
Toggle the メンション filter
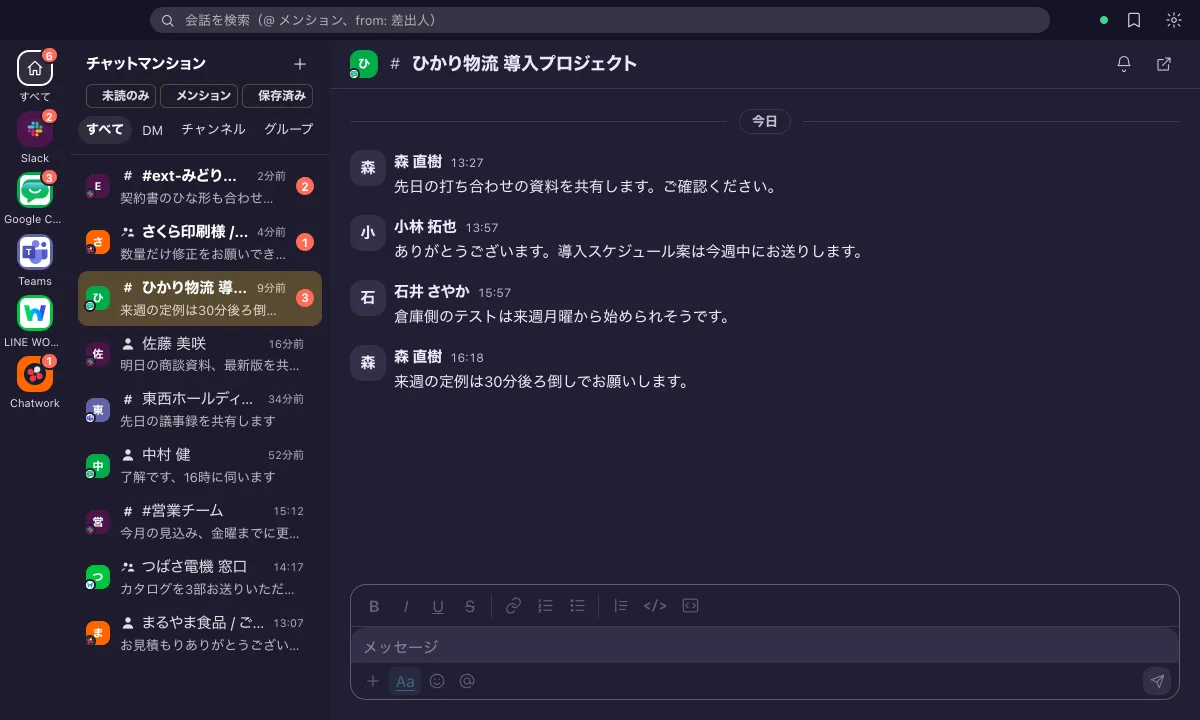point(199,96)
